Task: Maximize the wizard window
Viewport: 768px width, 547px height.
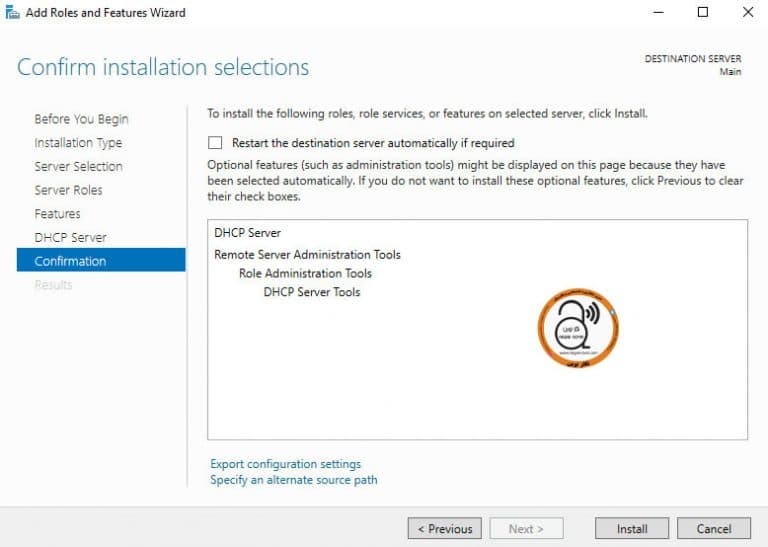Action: tap(703, 12)
